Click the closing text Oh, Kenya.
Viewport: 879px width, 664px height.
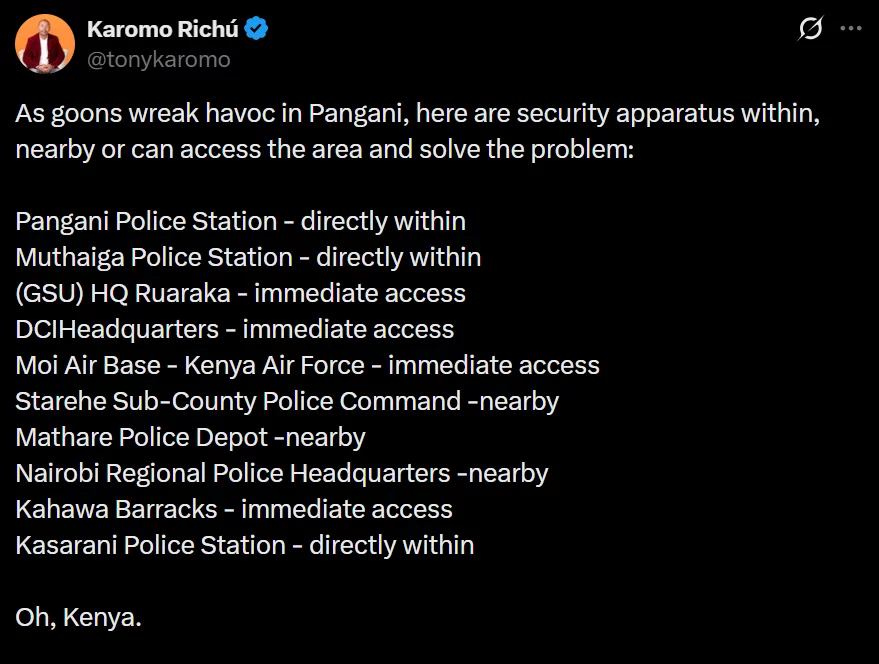coord(78,617)
